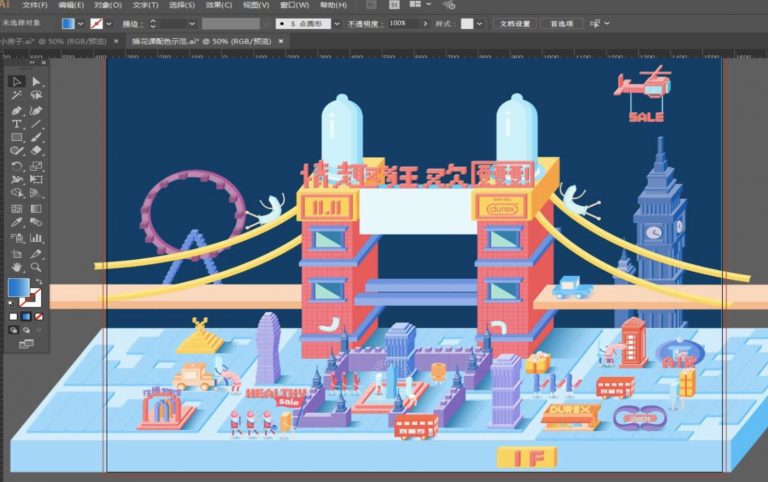768x482 pixels.
Task: Open control bar fill color dropdown
Action: tap(80, 24)
